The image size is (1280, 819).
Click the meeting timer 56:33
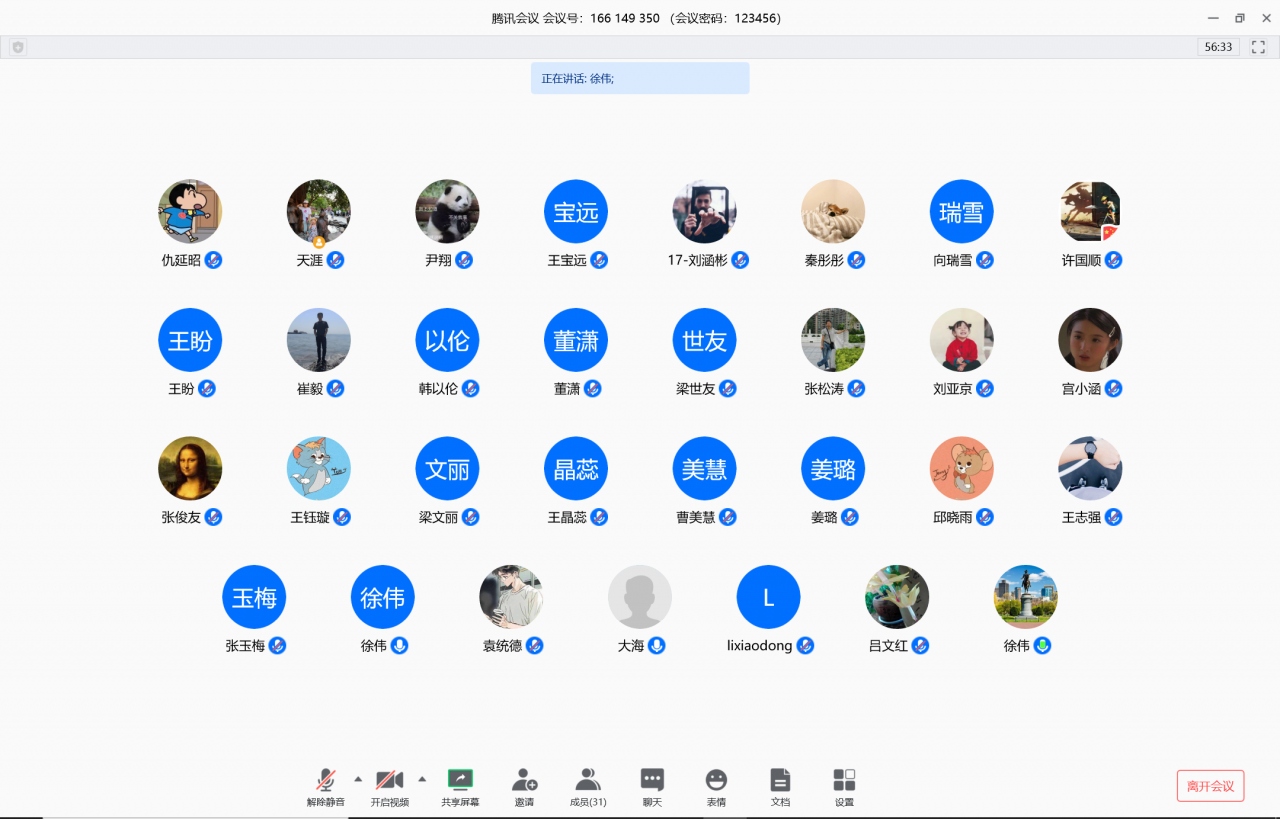click(1218, 47)
